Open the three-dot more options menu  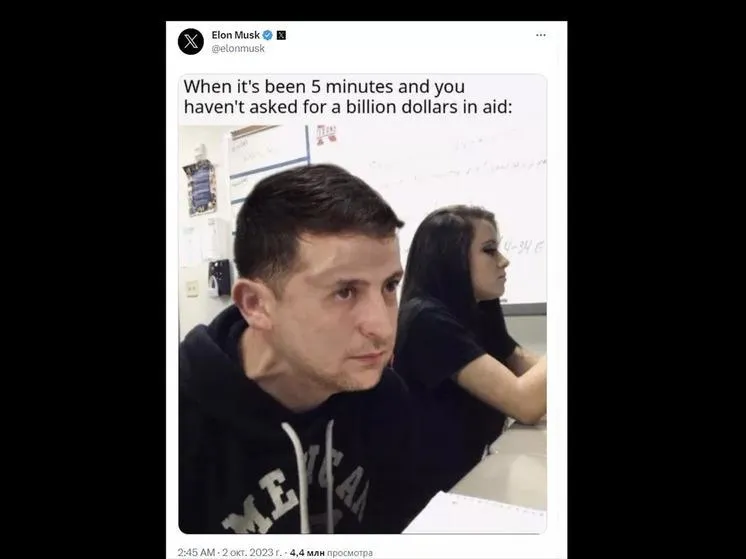(540, 35)
